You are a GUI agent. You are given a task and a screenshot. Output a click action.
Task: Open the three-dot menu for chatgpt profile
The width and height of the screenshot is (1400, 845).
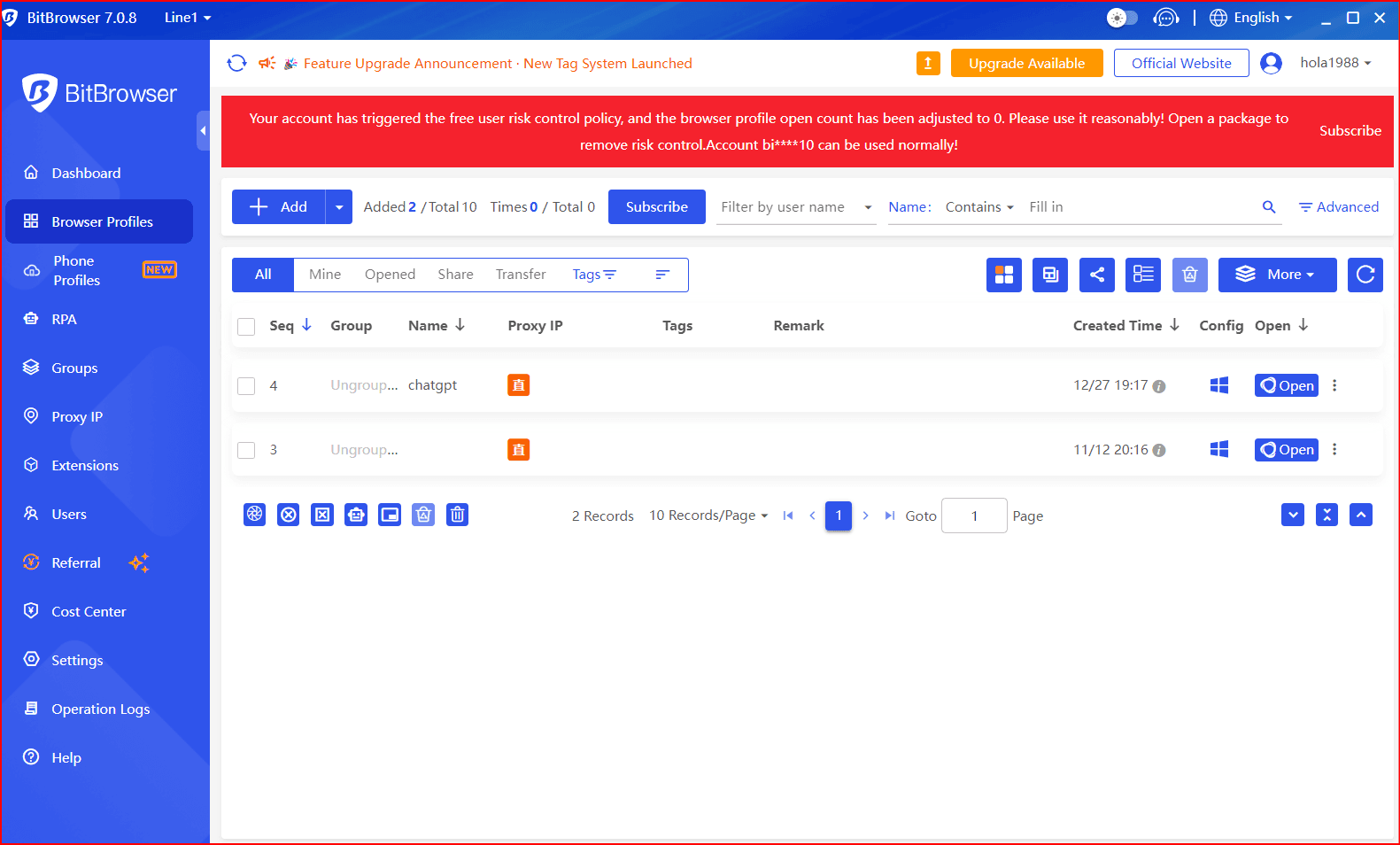pos(1334,385)
